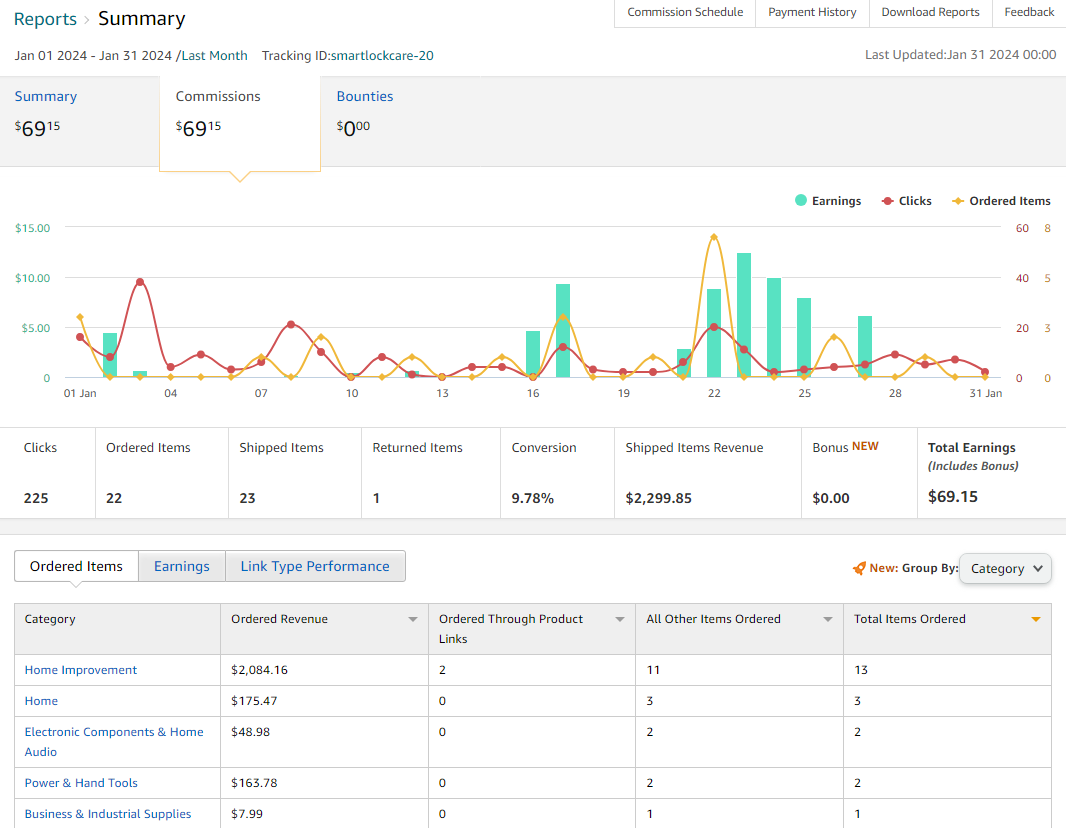Click the Clicks data point on Jan 3

click(x=140, y=282)
